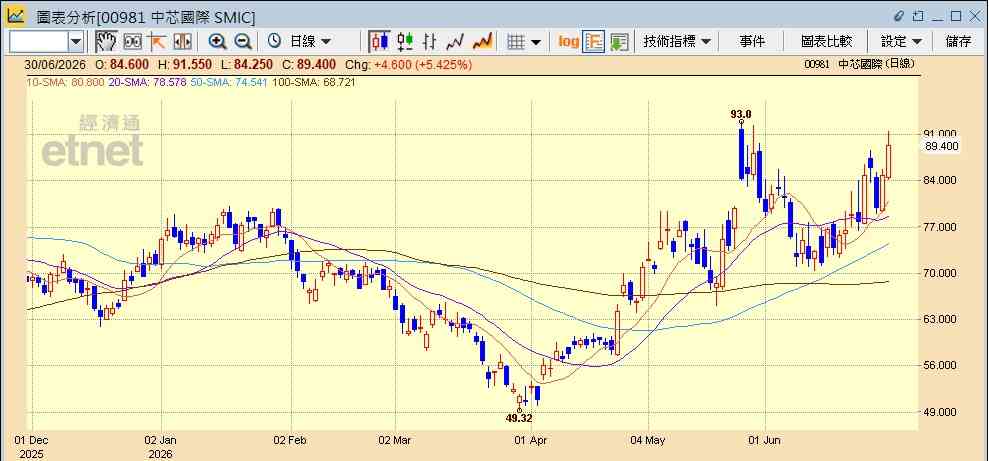Open the 日線 daily period dropdown
Image resolution: width=989 pixels, height=461 pixels.
309,42
